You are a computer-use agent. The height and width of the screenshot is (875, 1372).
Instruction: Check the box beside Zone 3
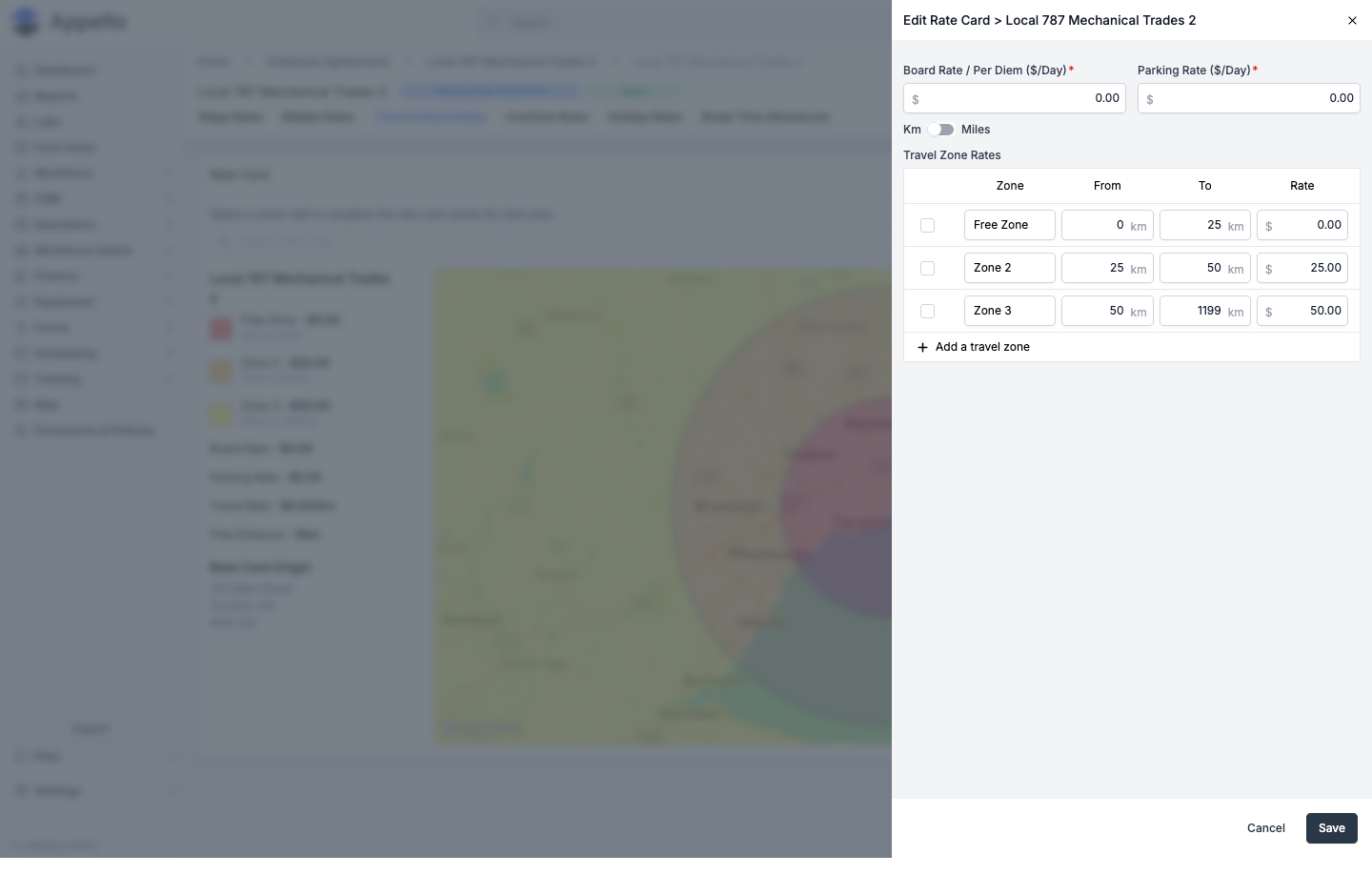927,312
